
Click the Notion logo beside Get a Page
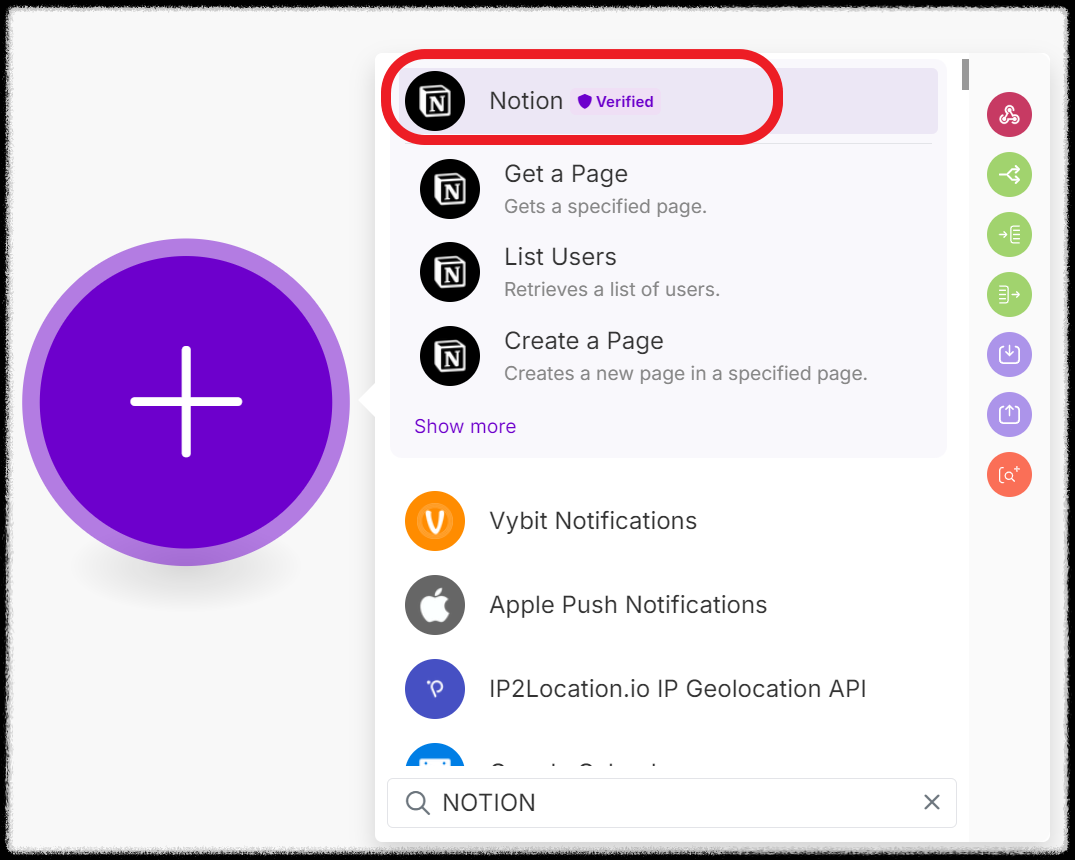(449, 189)
